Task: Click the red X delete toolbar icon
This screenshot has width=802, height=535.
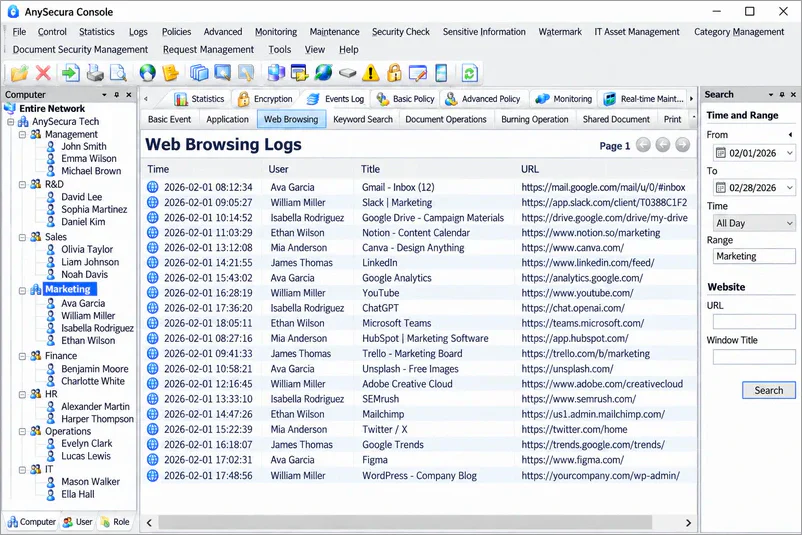Action: (43, 73)
